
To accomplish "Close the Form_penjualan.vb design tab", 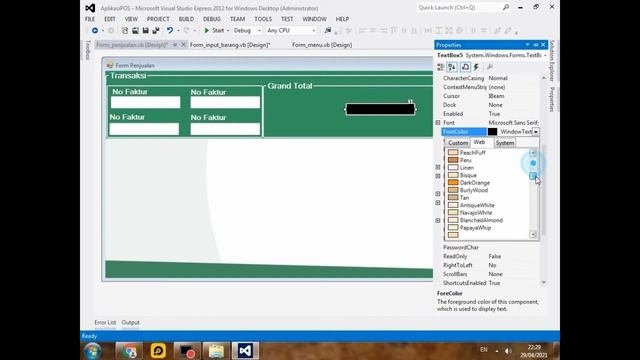I will [x=183, y=45].
